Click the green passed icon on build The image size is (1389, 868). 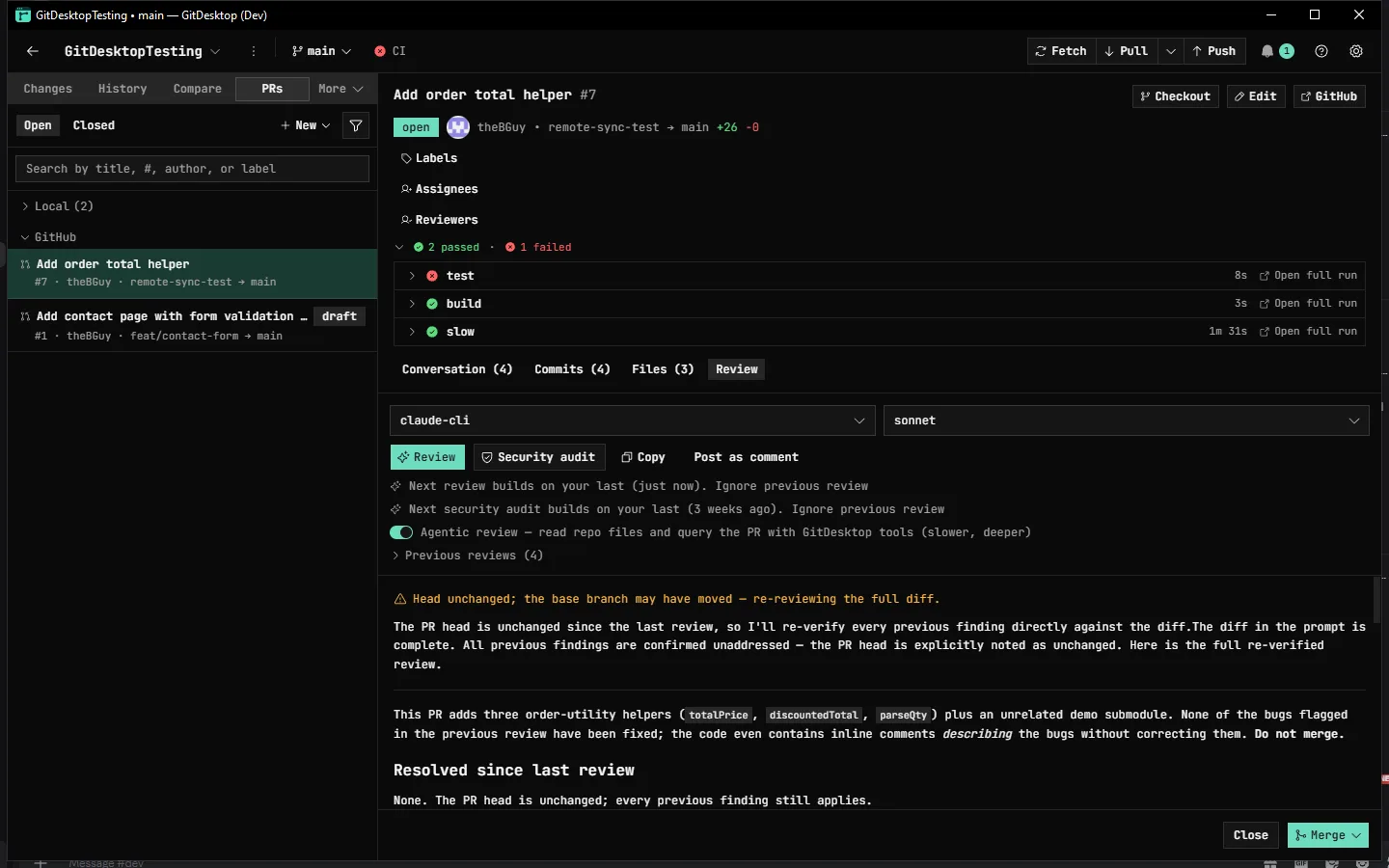point(432,304)
